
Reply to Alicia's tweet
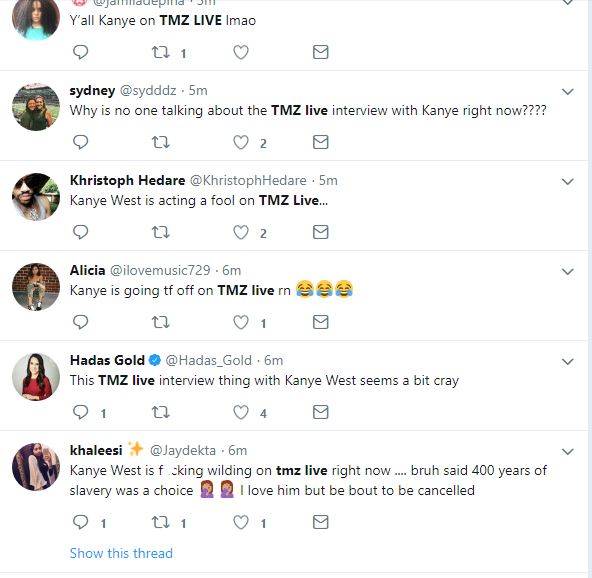point(80,322)
